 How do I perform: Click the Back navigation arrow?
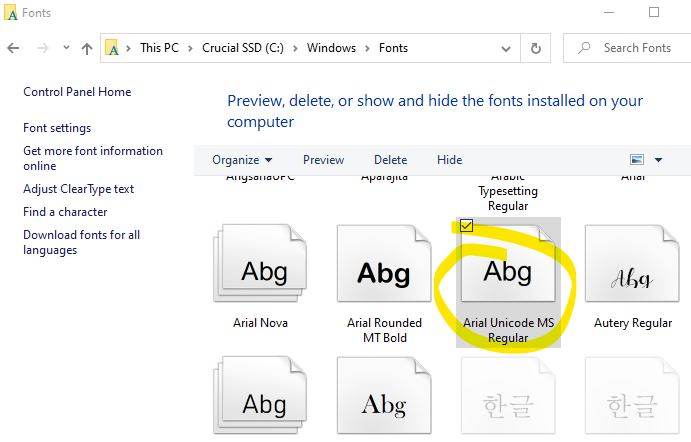pyautogui.click(x=13, y=48)
